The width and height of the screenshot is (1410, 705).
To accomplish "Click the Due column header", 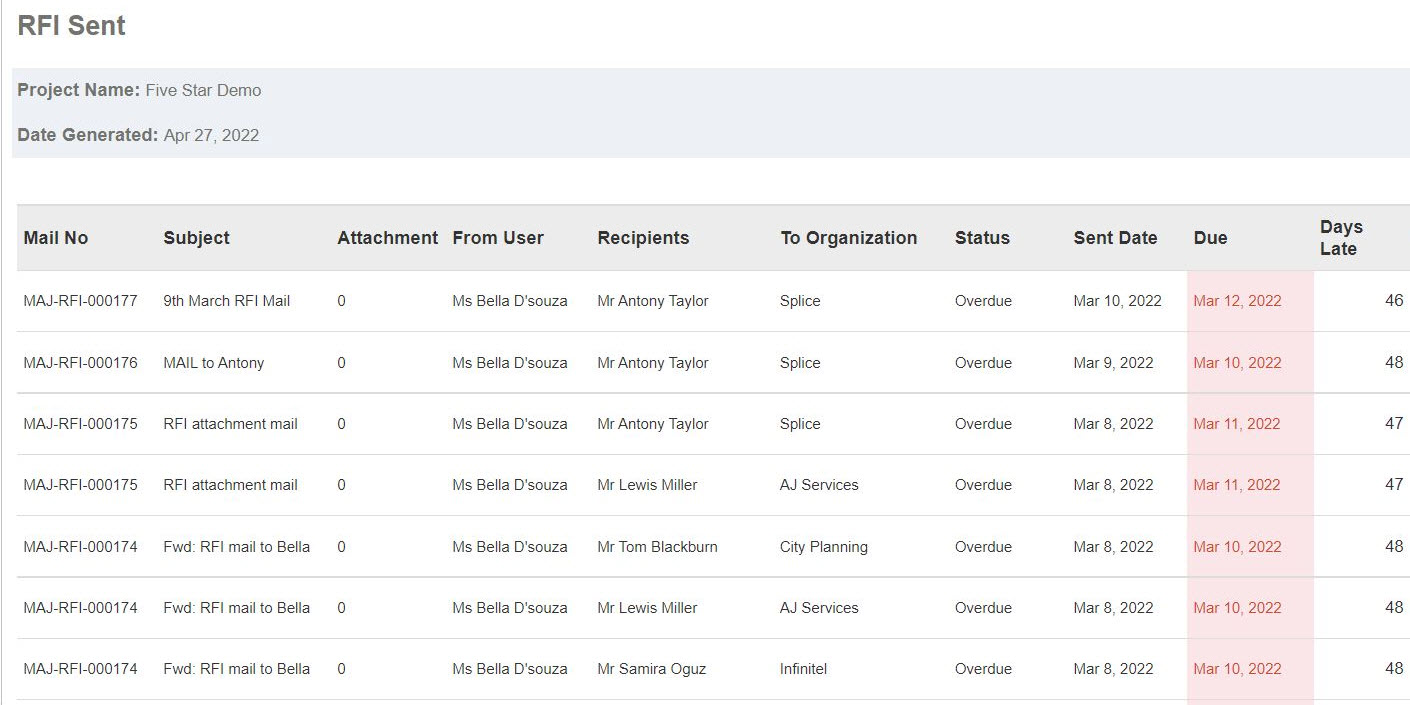I will [1210, 238].
